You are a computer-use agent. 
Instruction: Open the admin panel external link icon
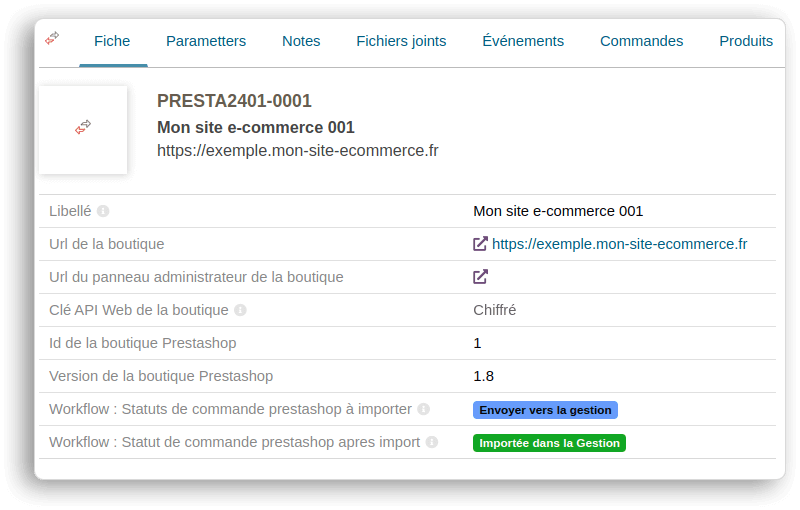tap(480, 277)
